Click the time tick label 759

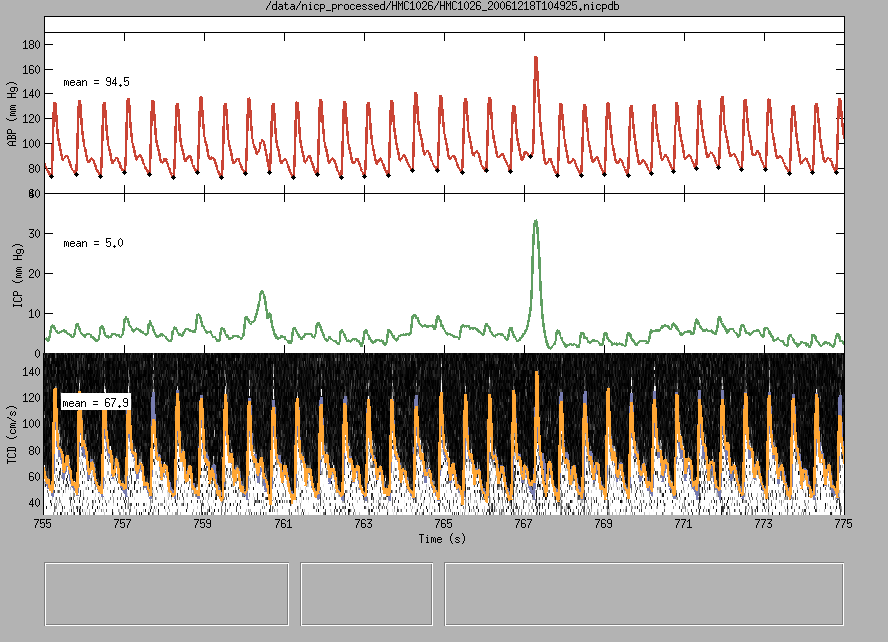pyautogui.click(x=202, y=524)
